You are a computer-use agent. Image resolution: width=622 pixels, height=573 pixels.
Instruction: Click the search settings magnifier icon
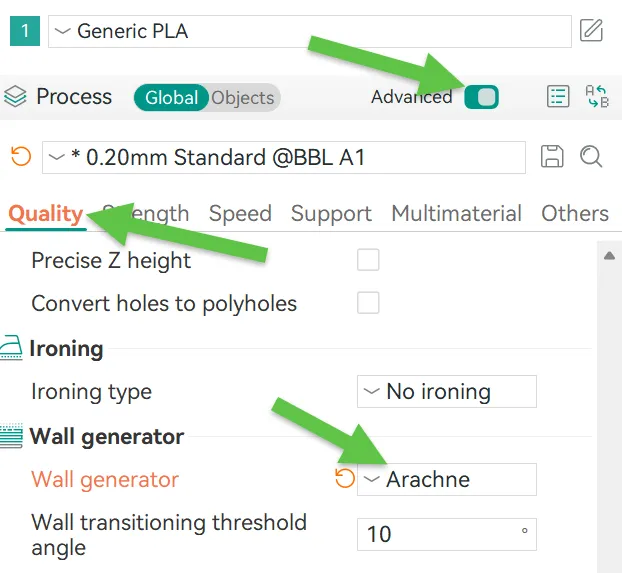coord(591,157)
